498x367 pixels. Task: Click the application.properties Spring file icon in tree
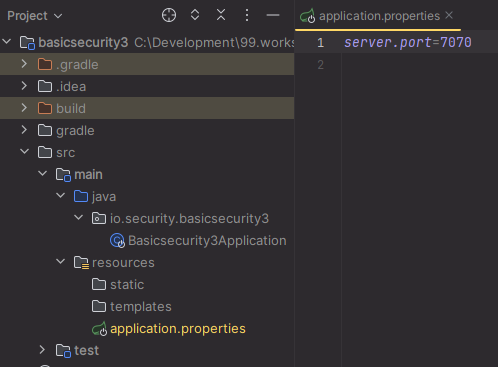[99, 329]
